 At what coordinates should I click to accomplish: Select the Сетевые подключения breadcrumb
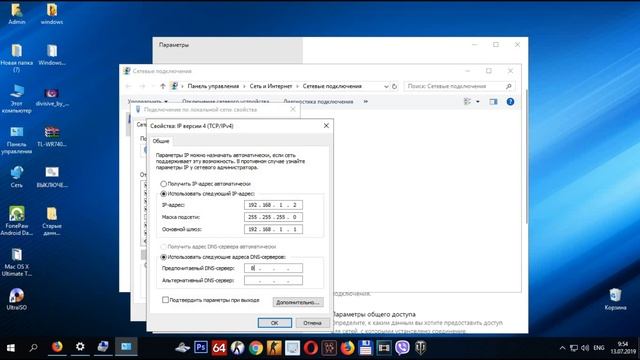[332, 86]
